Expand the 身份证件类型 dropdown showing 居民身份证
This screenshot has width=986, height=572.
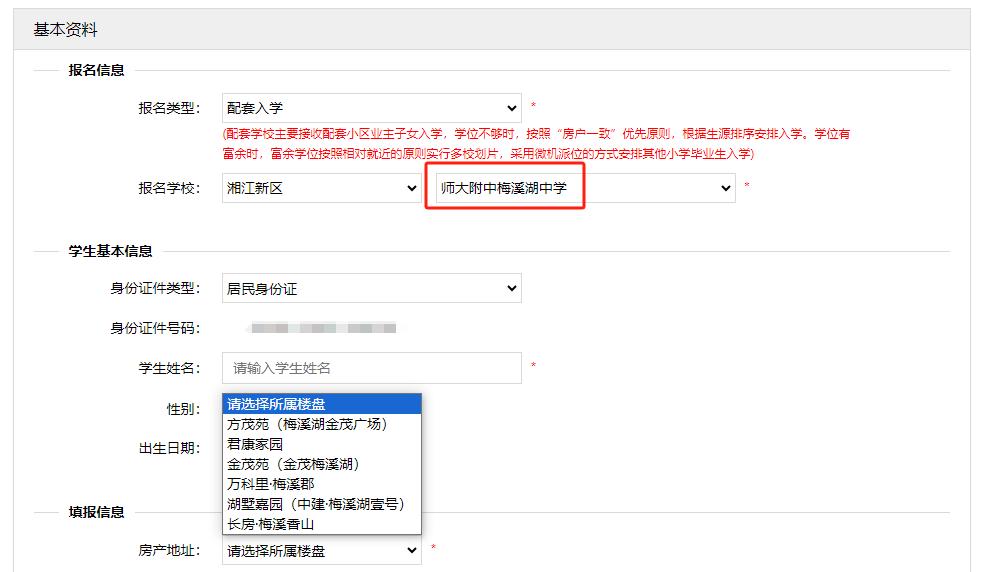(371, 289)
